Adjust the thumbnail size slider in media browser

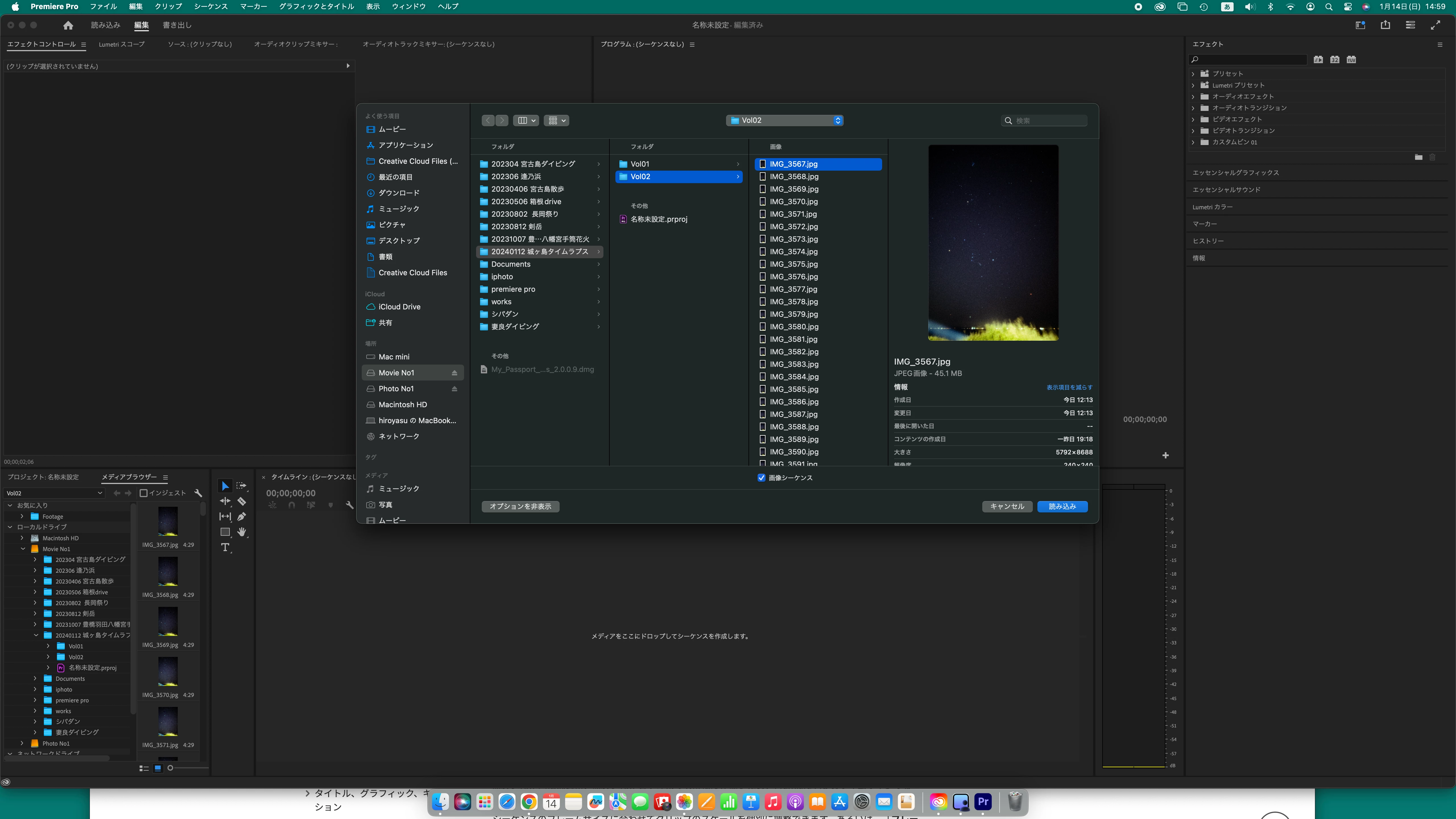[171, 768]
